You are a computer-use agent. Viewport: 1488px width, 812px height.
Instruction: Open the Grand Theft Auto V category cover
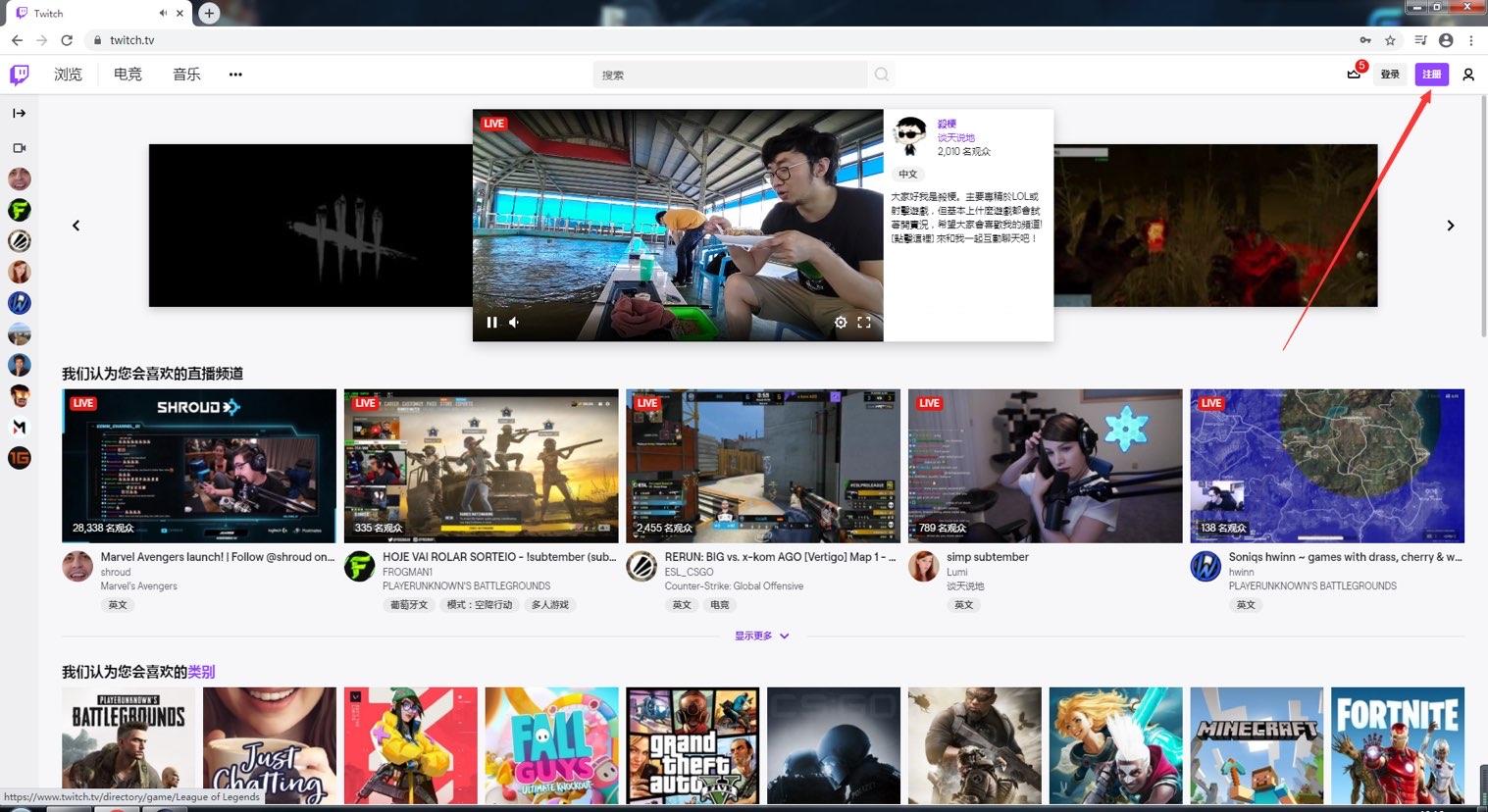693,745
